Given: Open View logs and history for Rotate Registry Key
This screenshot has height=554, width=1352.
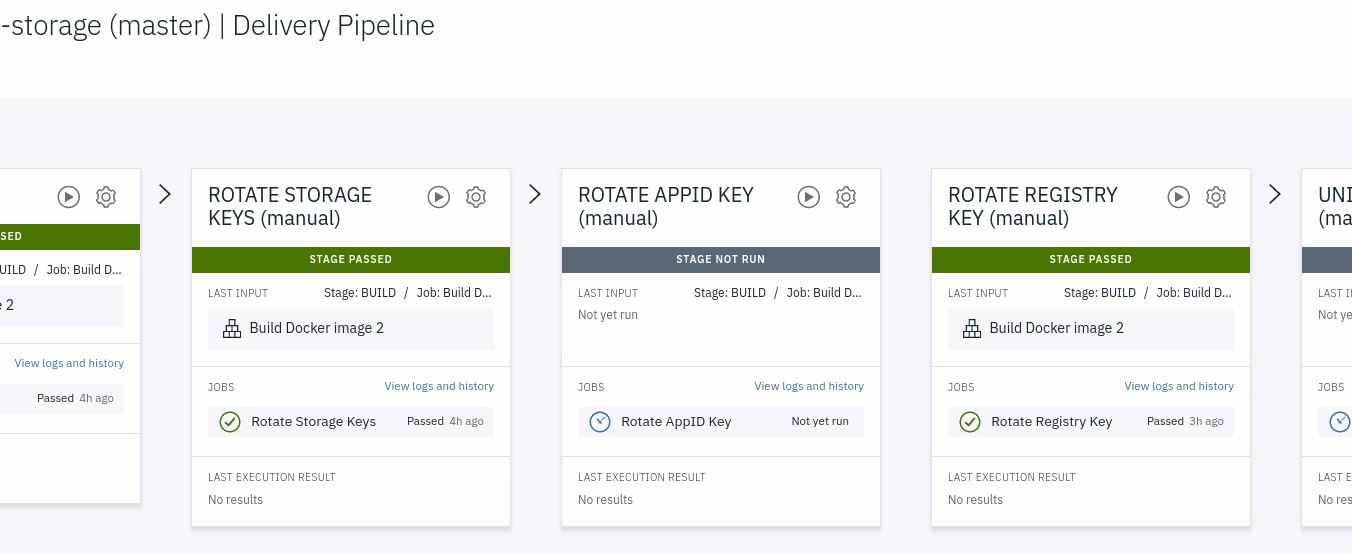Looking at the screenshot, I should point(1179,386).
